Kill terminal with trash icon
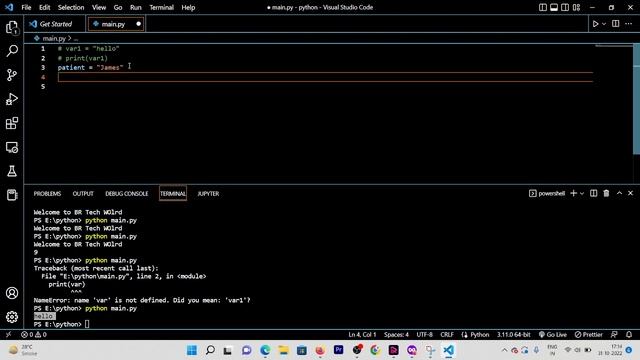The image size is (640, 360). point(606,193)
